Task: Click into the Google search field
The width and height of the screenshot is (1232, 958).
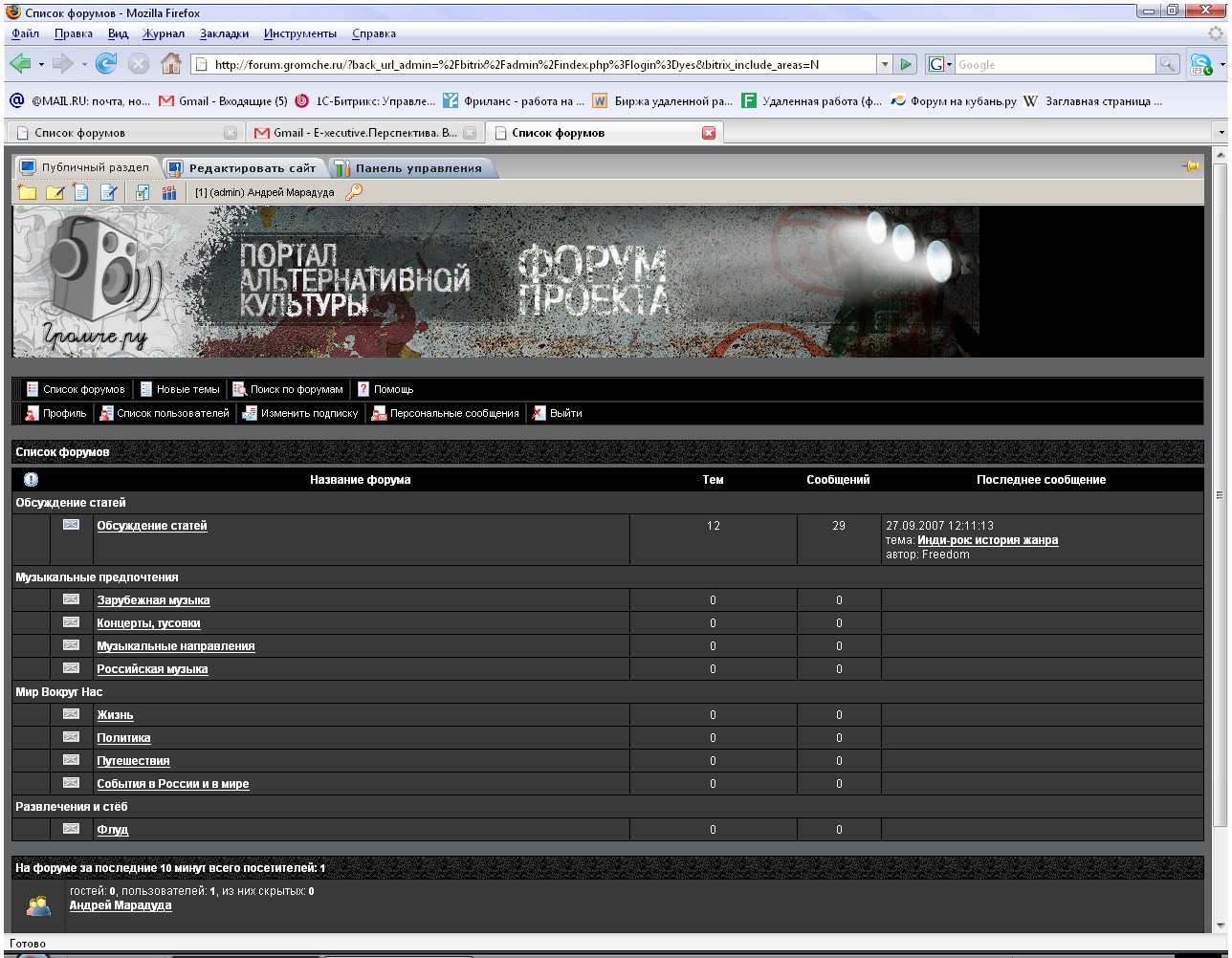Action: pyautogui.click(x=1054, y=64)
